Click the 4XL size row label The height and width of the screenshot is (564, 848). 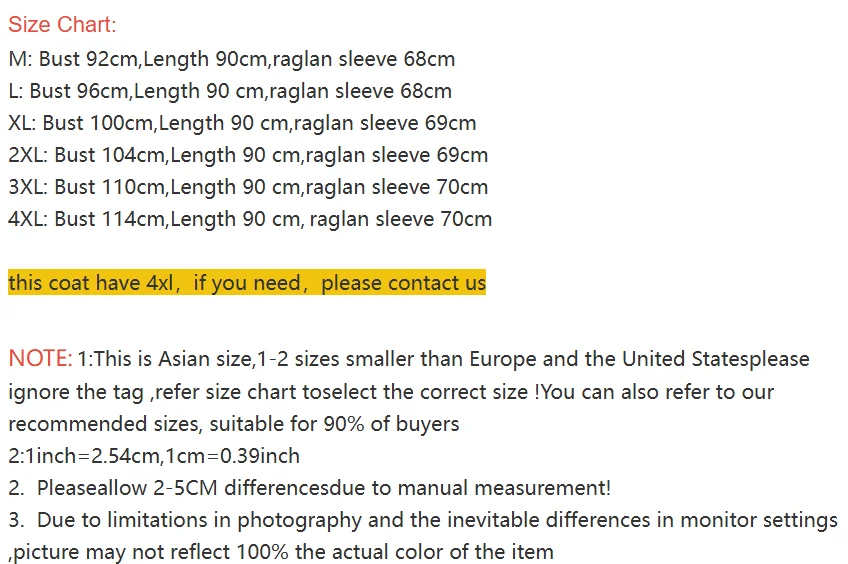pos(27,219)
